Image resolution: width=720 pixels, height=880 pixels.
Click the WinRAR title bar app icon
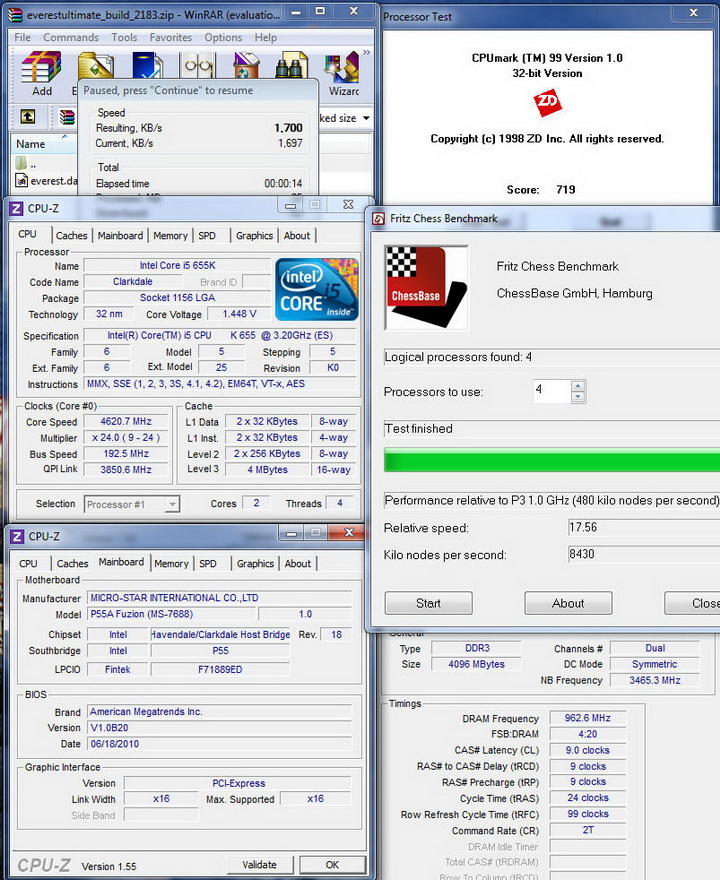(16, 15)
